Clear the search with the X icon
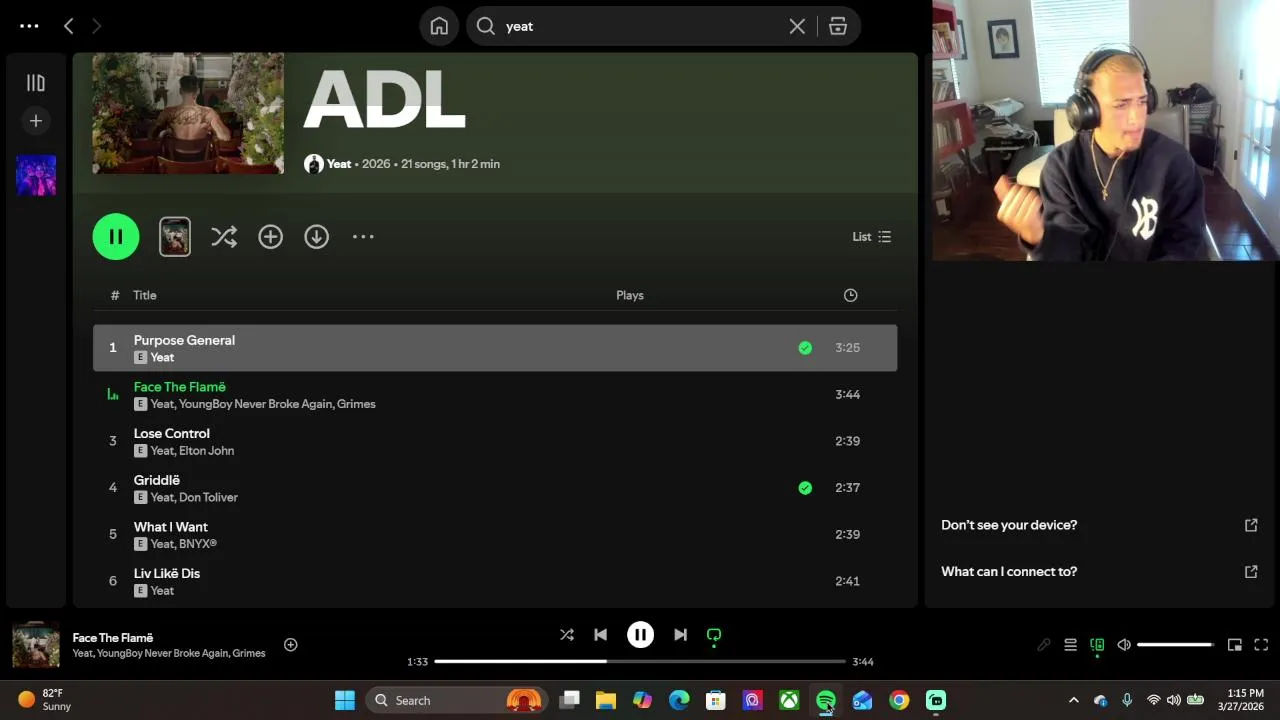The height and width of the screenshot is (720, 1280). pos(797,26)
